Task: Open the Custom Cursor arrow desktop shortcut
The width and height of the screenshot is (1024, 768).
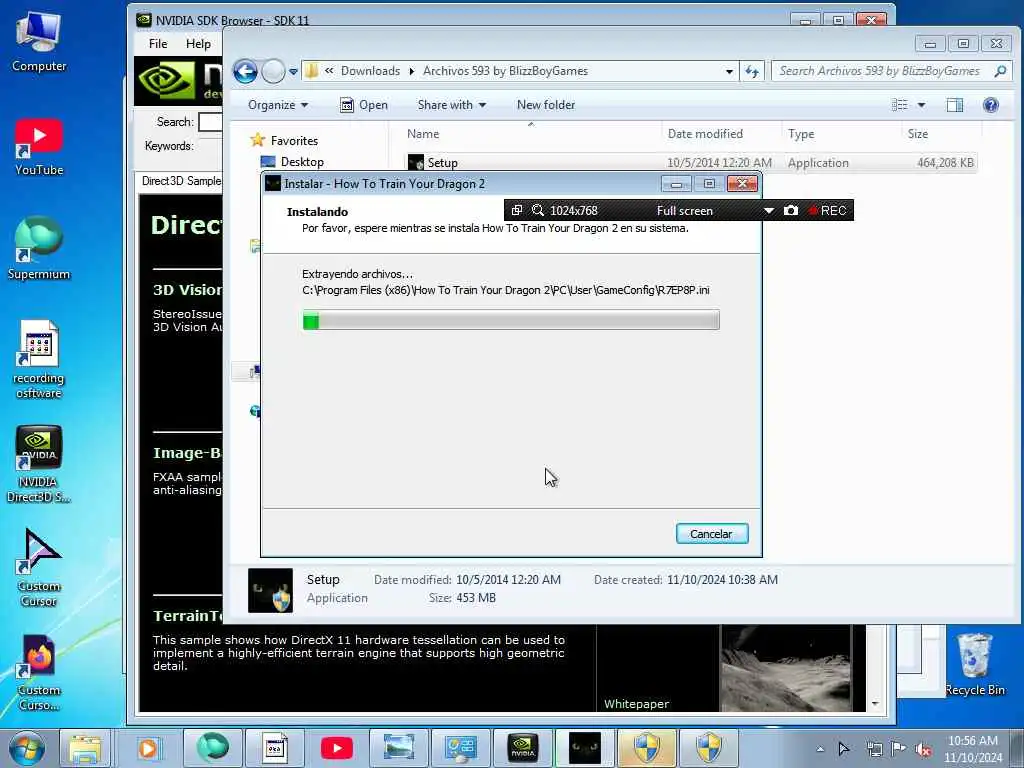Action: pos(39,567)
